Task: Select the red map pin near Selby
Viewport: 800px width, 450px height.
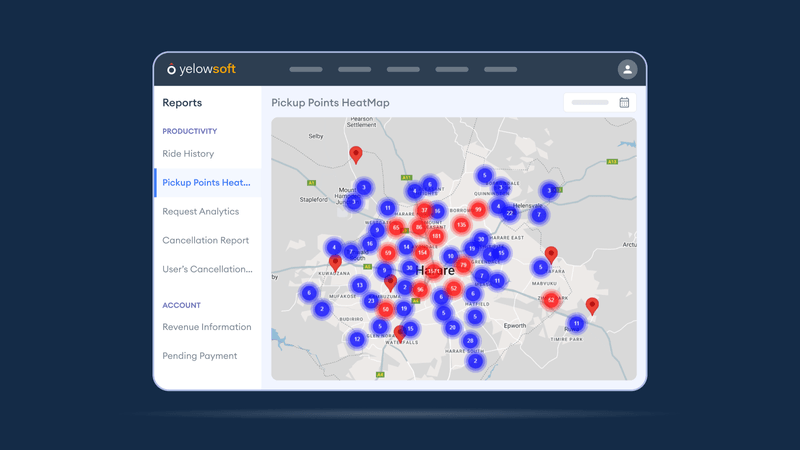Action: 356,154
